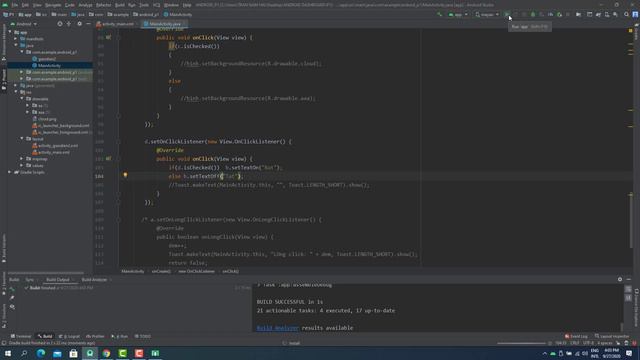Click the SDK Manager icon in toolbar
Screen dimensions: 640x360
click(x=616, y=14)
